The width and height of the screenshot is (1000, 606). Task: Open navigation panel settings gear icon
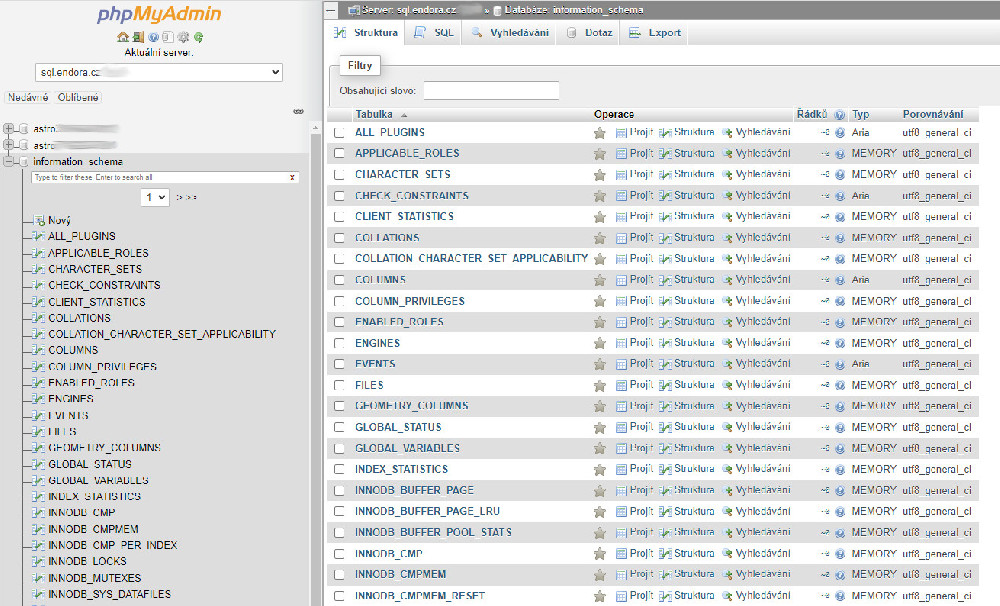(x=183, y=37)
